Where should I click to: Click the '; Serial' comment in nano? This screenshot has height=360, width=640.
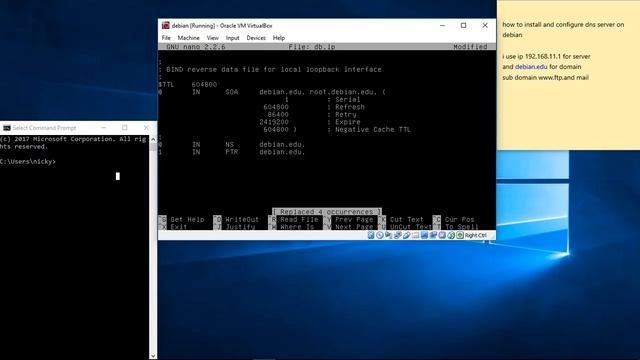pos(344,100)
